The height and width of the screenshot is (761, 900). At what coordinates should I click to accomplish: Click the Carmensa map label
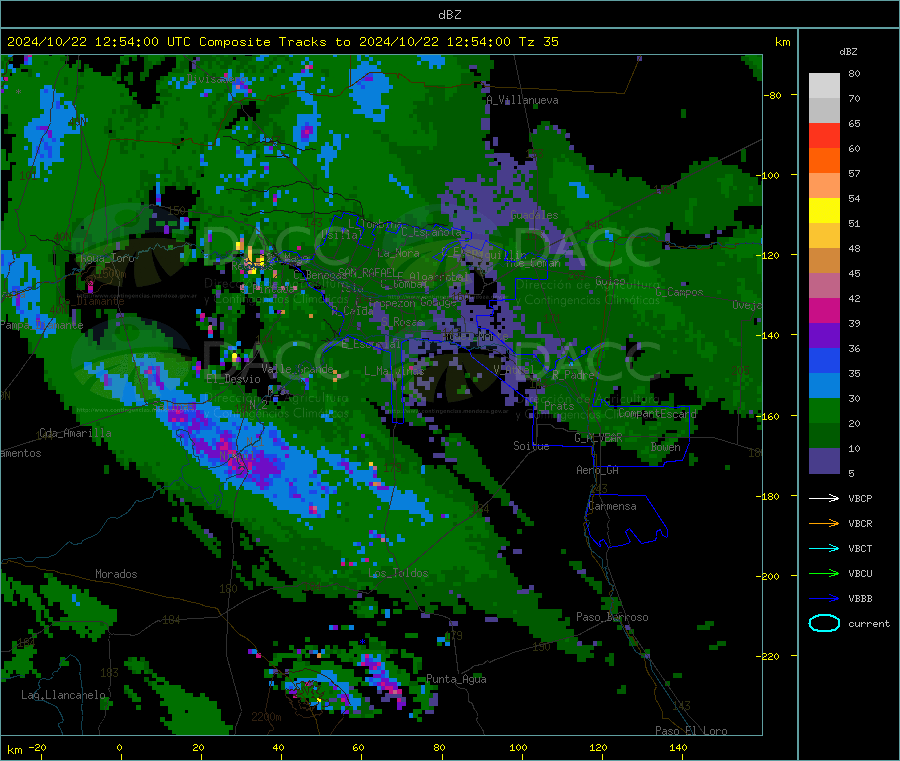click(612, 506)
